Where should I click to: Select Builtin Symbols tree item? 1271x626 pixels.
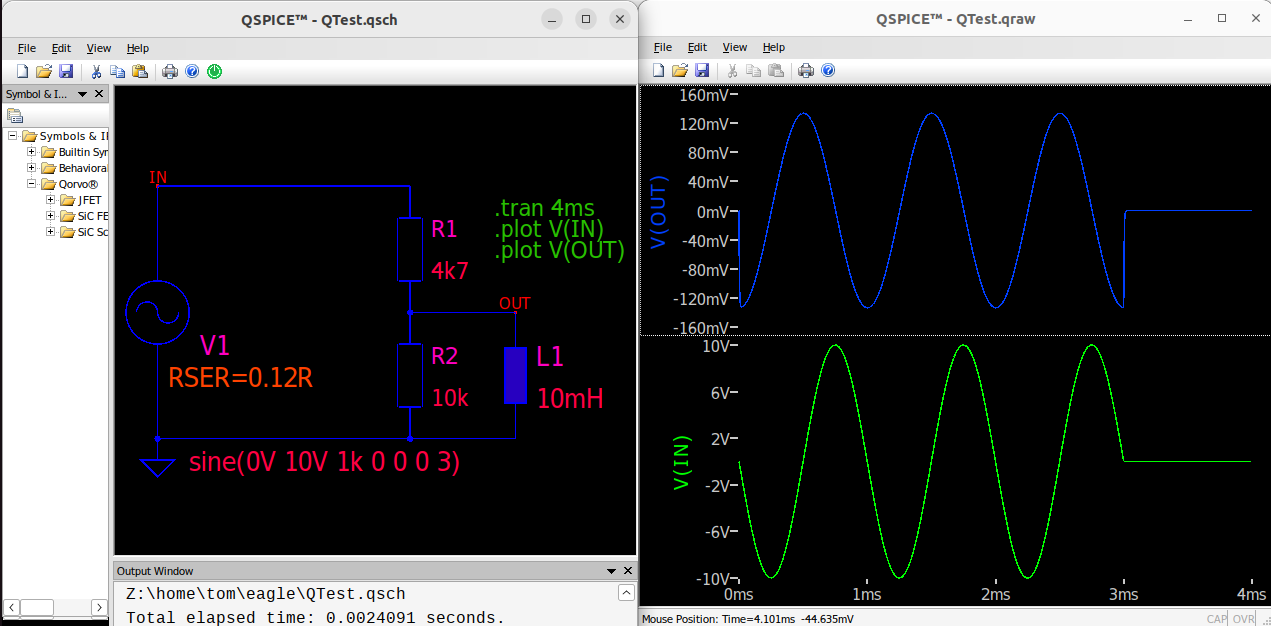coord(83,152)
